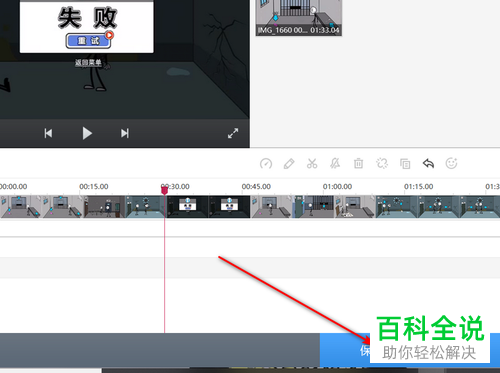Select the IMG_1660 media thumbnail
500x373 pixels.
tap(299, 18)
